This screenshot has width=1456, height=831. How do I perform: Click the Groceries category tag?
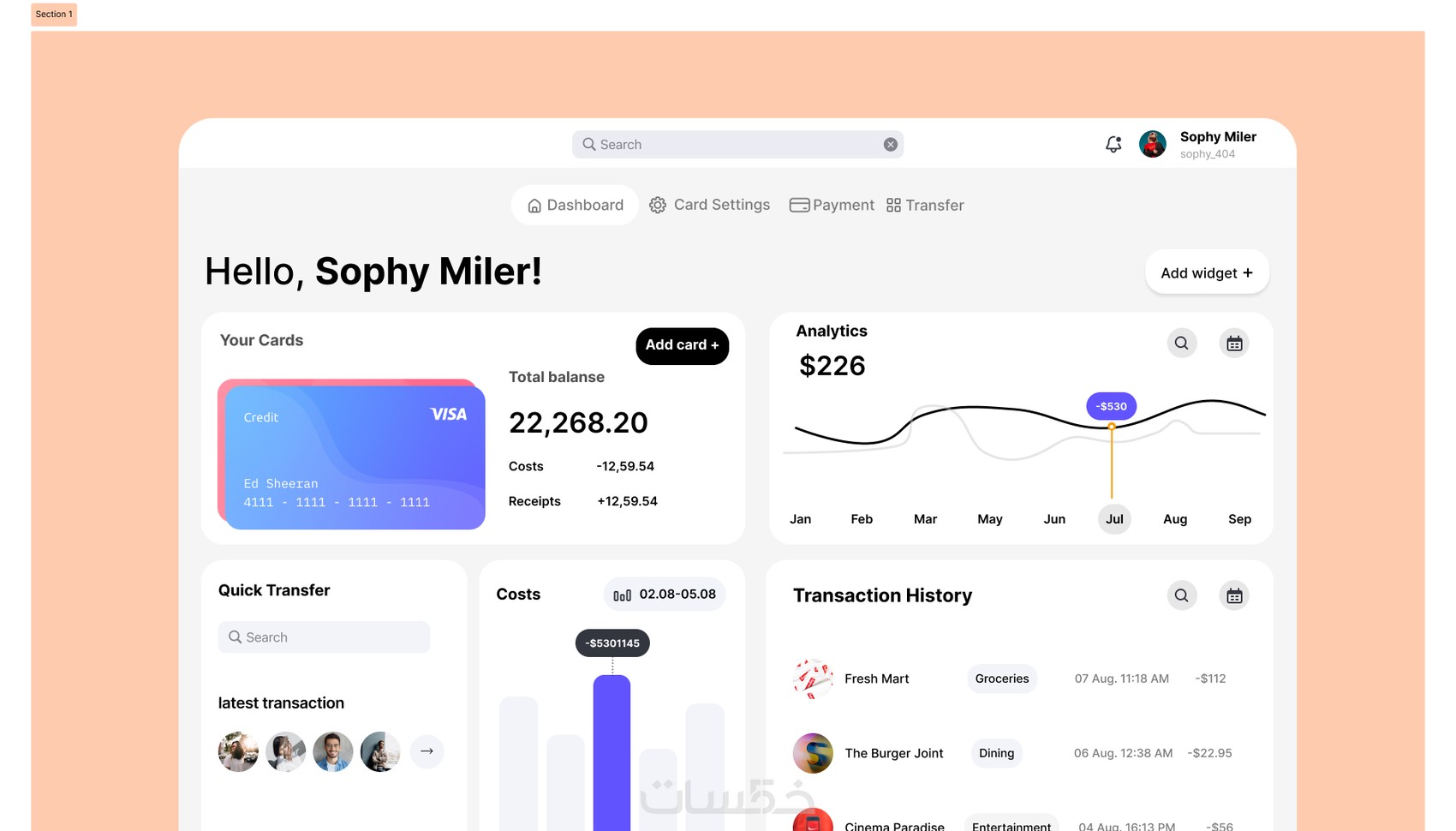point(1002,679)
